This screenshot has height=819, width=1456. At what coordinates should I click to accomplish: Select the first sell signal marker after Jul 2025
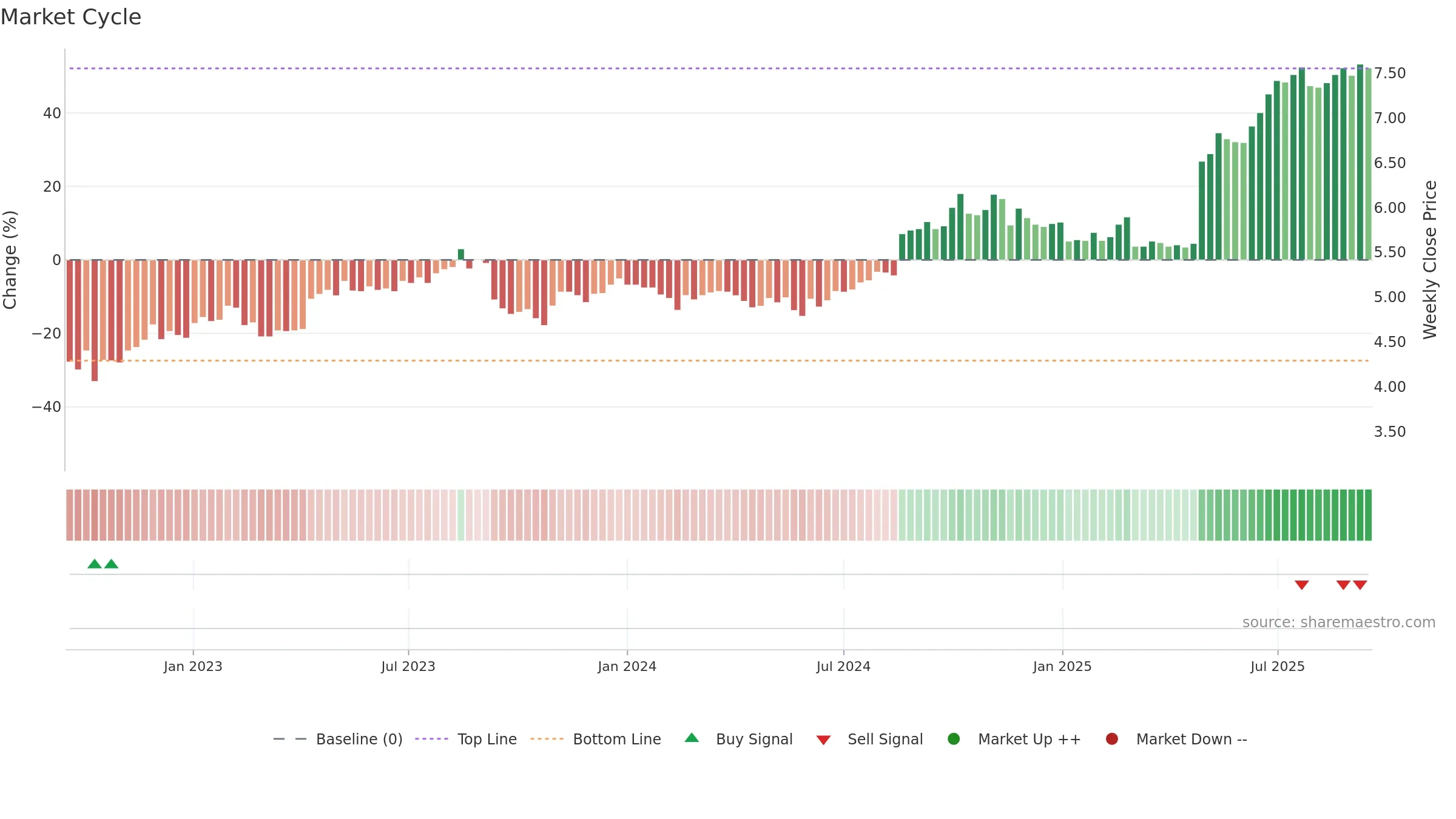pos(1302,585)
